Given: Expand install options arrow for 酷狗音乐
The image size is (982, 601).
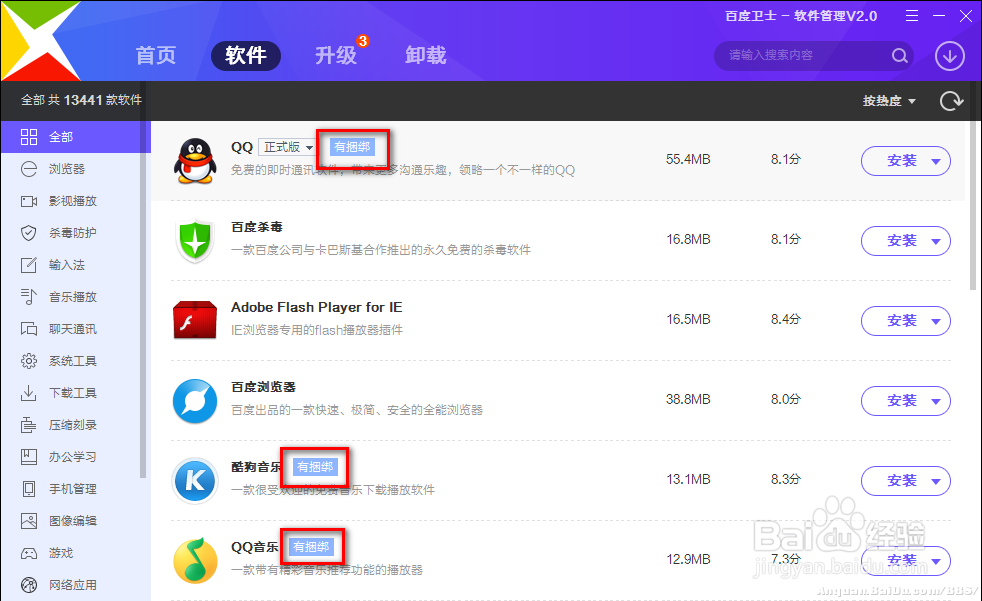Looking at the screenshot, I should click(x=936, y=481).
